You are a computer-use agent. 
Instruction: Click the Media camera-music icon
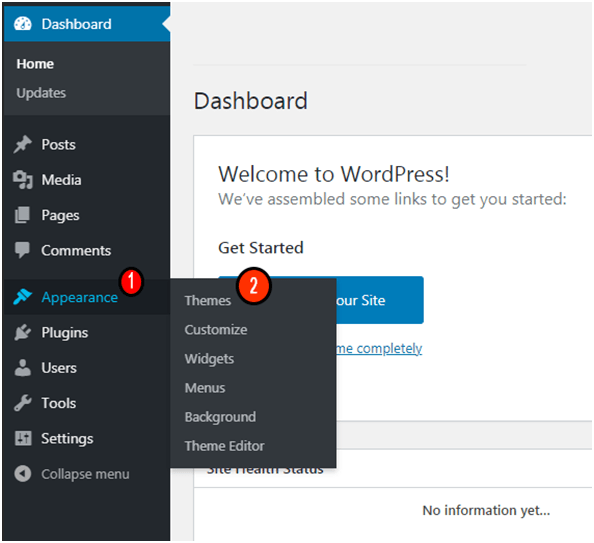point(23,180)
